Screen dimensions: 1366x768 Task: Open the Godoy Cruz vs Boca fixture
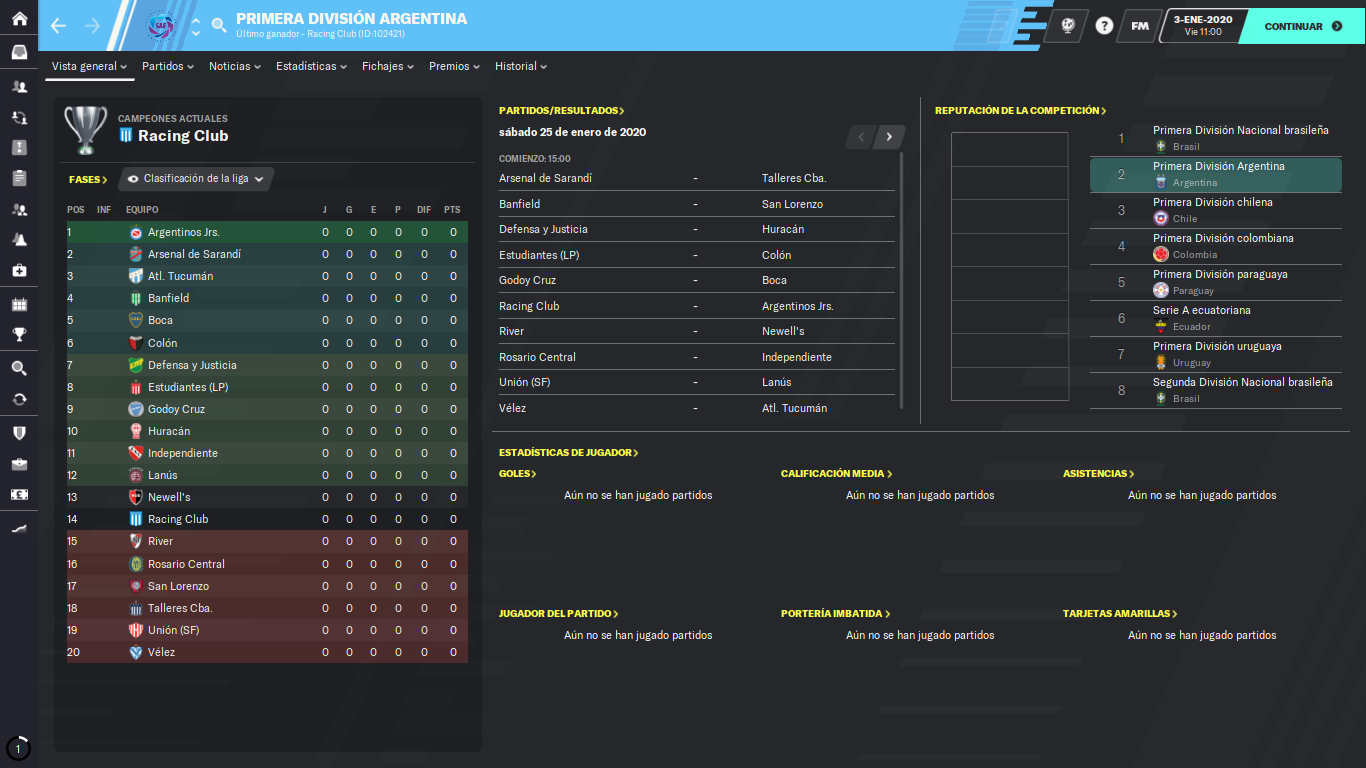click(x=697, y=280)
